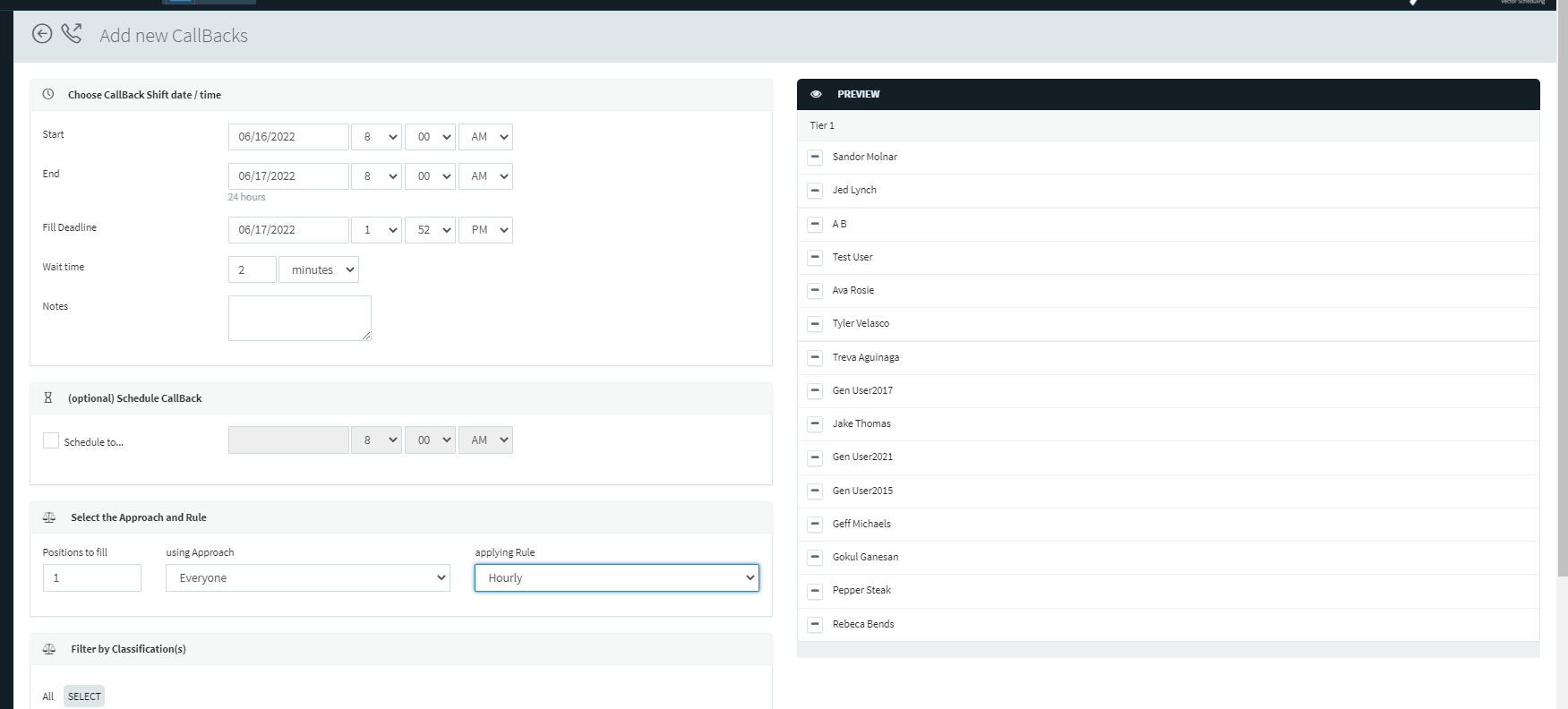The width and height of the screenshot is (1568, 709).
Task: Change the End AM/PM dropdown
Action: pos(485,176)
